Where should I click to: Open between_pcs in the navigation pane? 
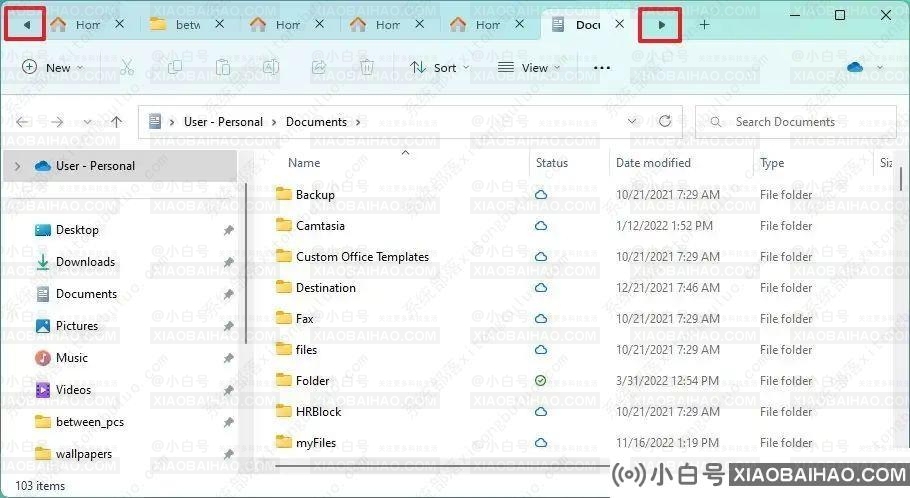click(x=90, y=422)
